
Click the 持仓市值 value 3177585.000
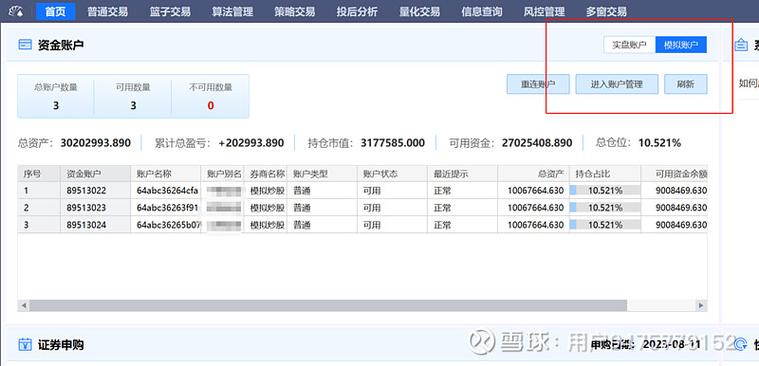[x=393, y=143]
